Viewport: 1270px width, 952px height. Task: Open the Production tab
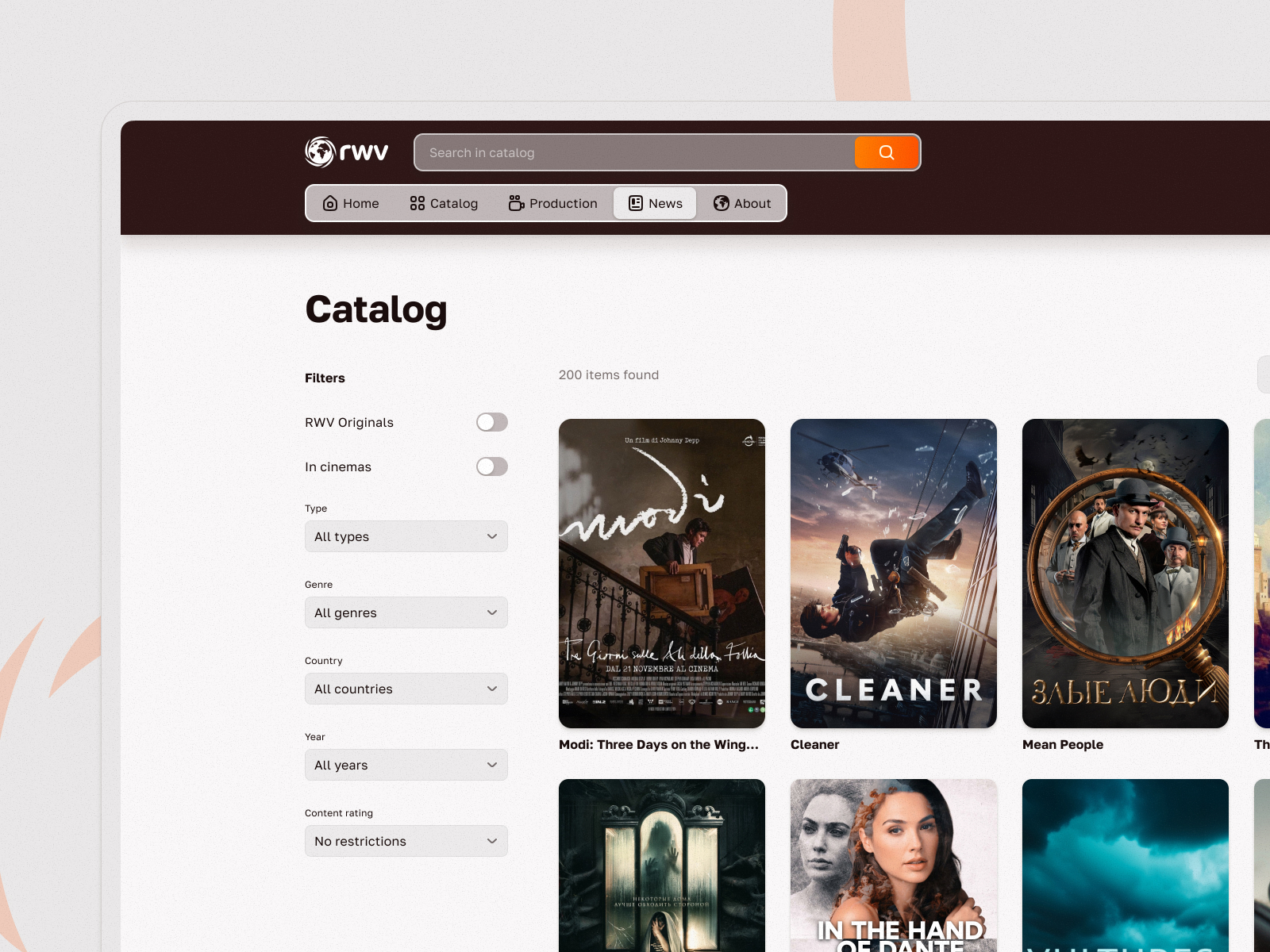click(x=552, y=203)
